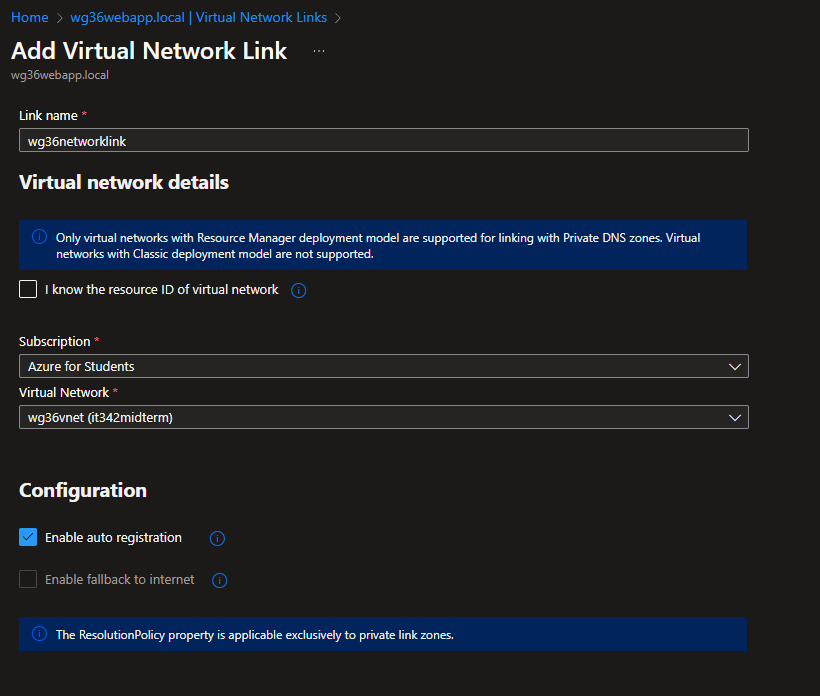Uncheck the Enable auto registration checkbox

coord(28,538)
